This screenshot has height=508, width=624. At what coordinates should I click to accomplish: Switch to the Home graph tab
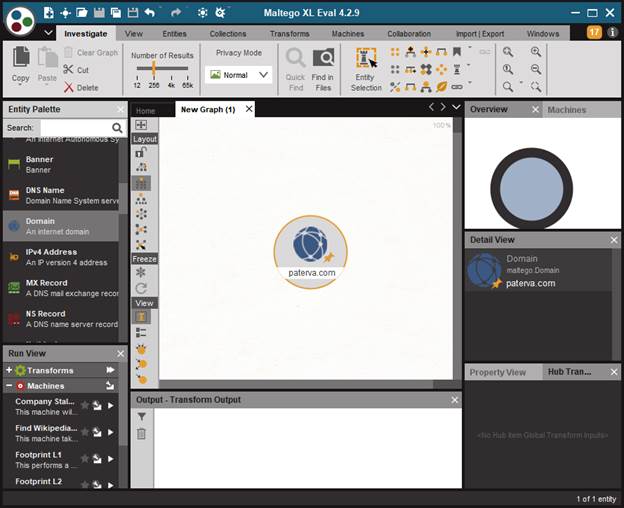[145, 111]
